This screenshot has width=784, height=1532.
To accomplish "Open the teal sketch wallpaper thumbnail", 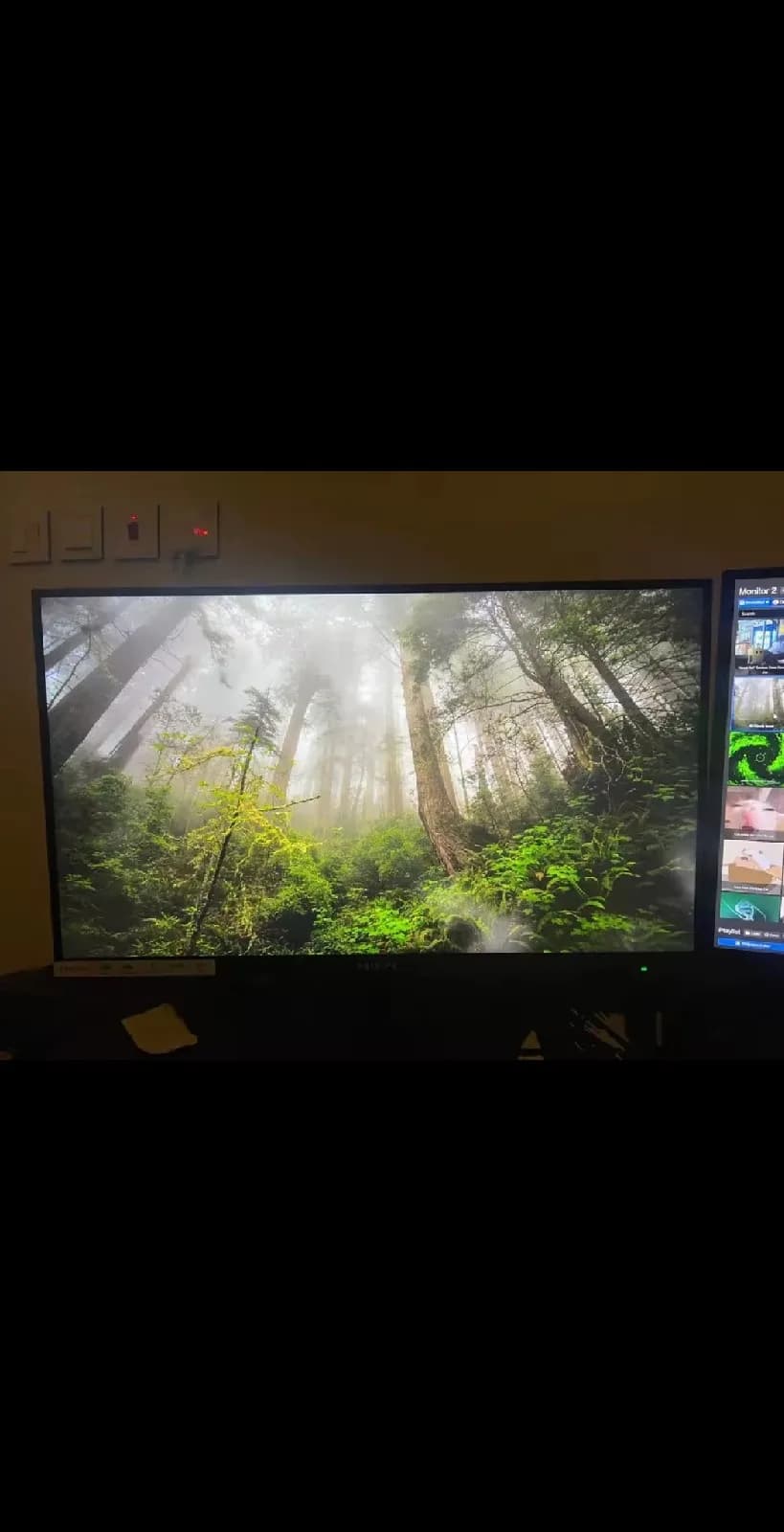I will (x=750, y=906).
